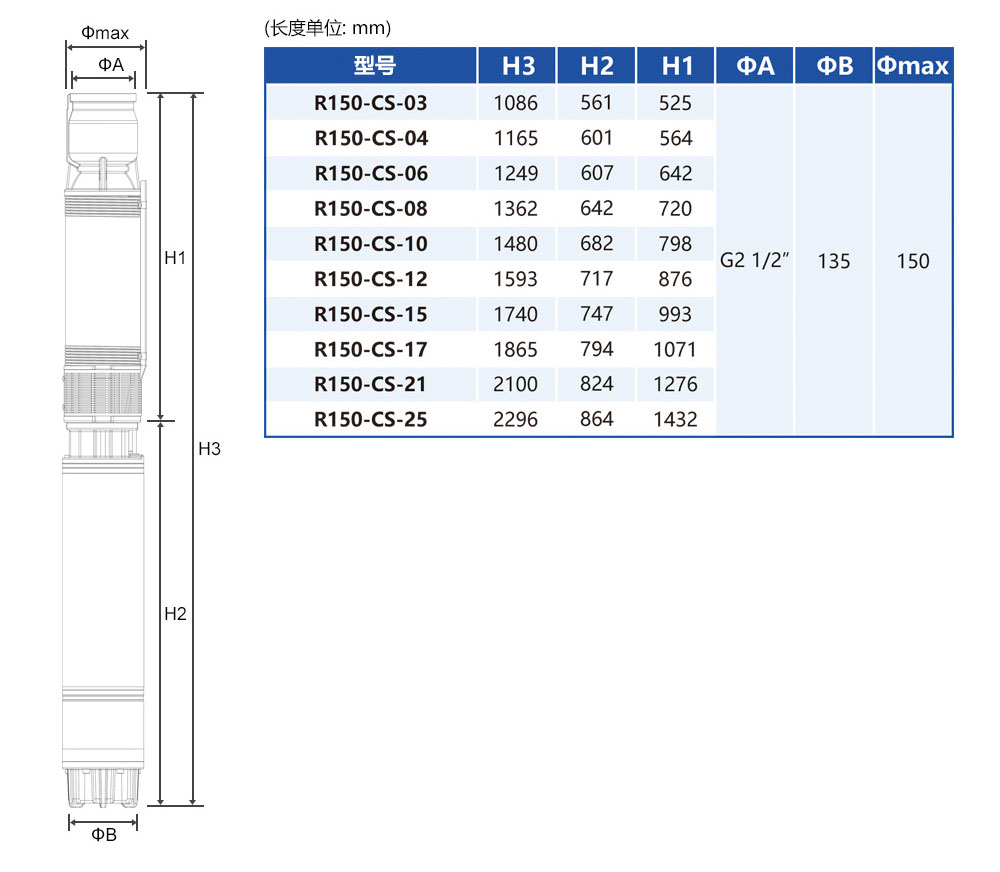Click the G2 1/2″ value cell

click(x=755, y=262)
